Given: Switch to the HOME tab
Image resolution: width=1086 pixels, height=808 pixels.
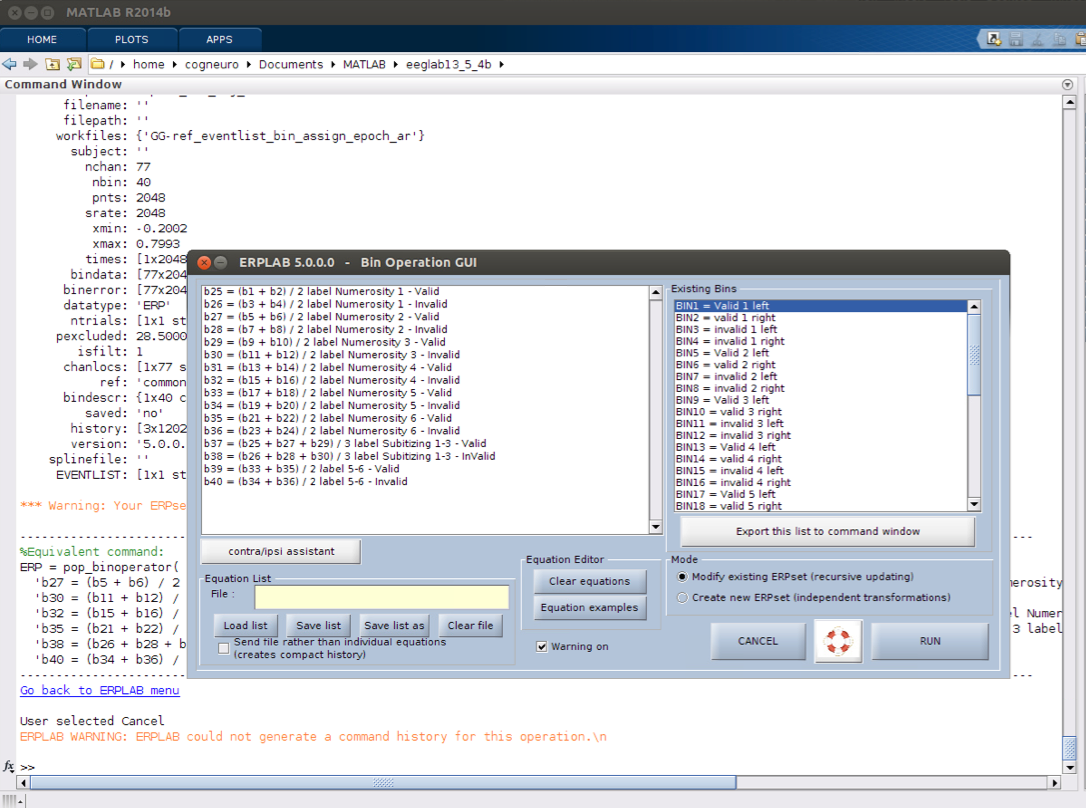Looking at the screenshot, I should pos(42,39).
